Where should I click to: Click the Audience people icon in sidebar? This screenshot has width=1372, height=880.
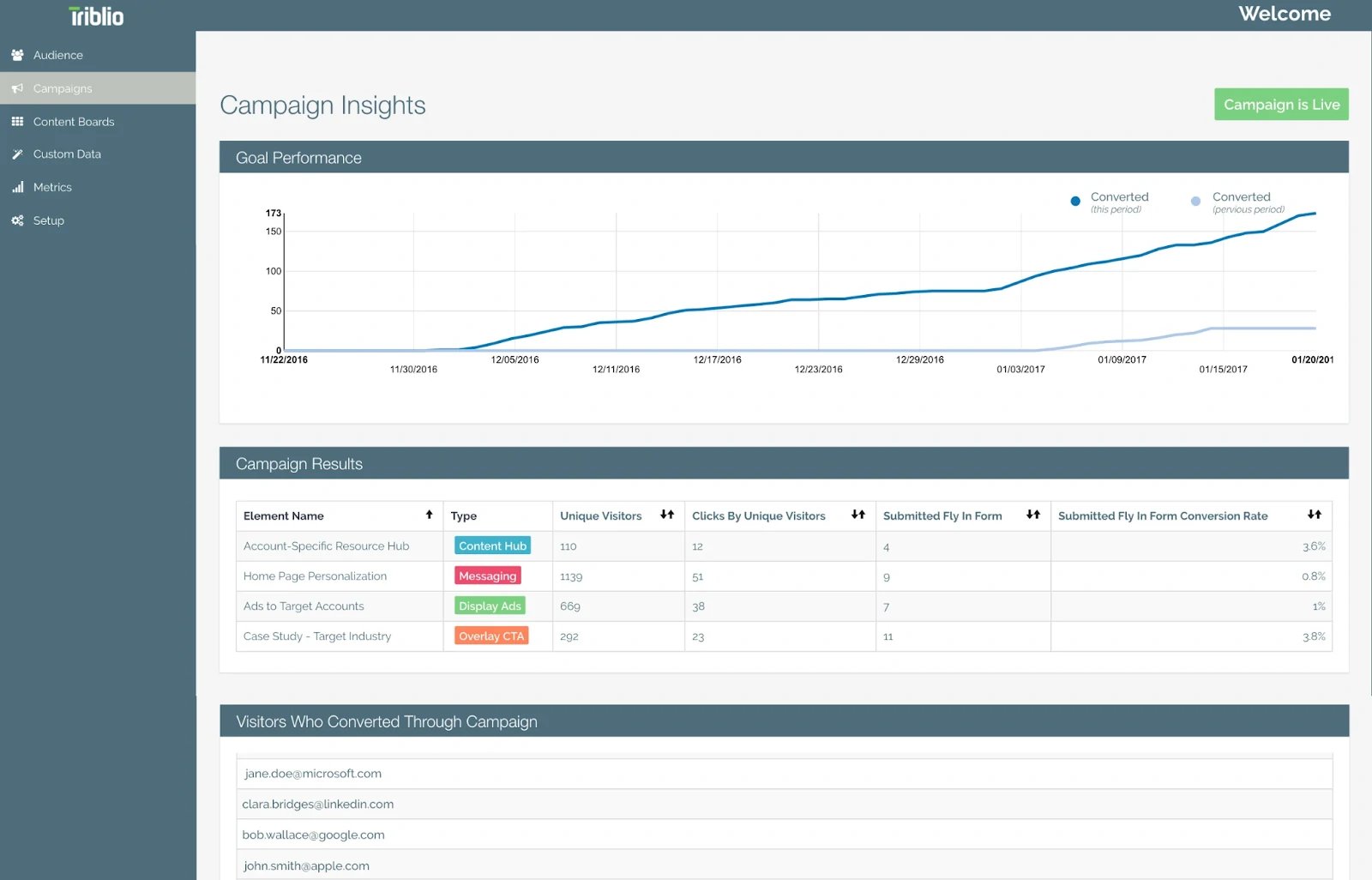point(17,55)
